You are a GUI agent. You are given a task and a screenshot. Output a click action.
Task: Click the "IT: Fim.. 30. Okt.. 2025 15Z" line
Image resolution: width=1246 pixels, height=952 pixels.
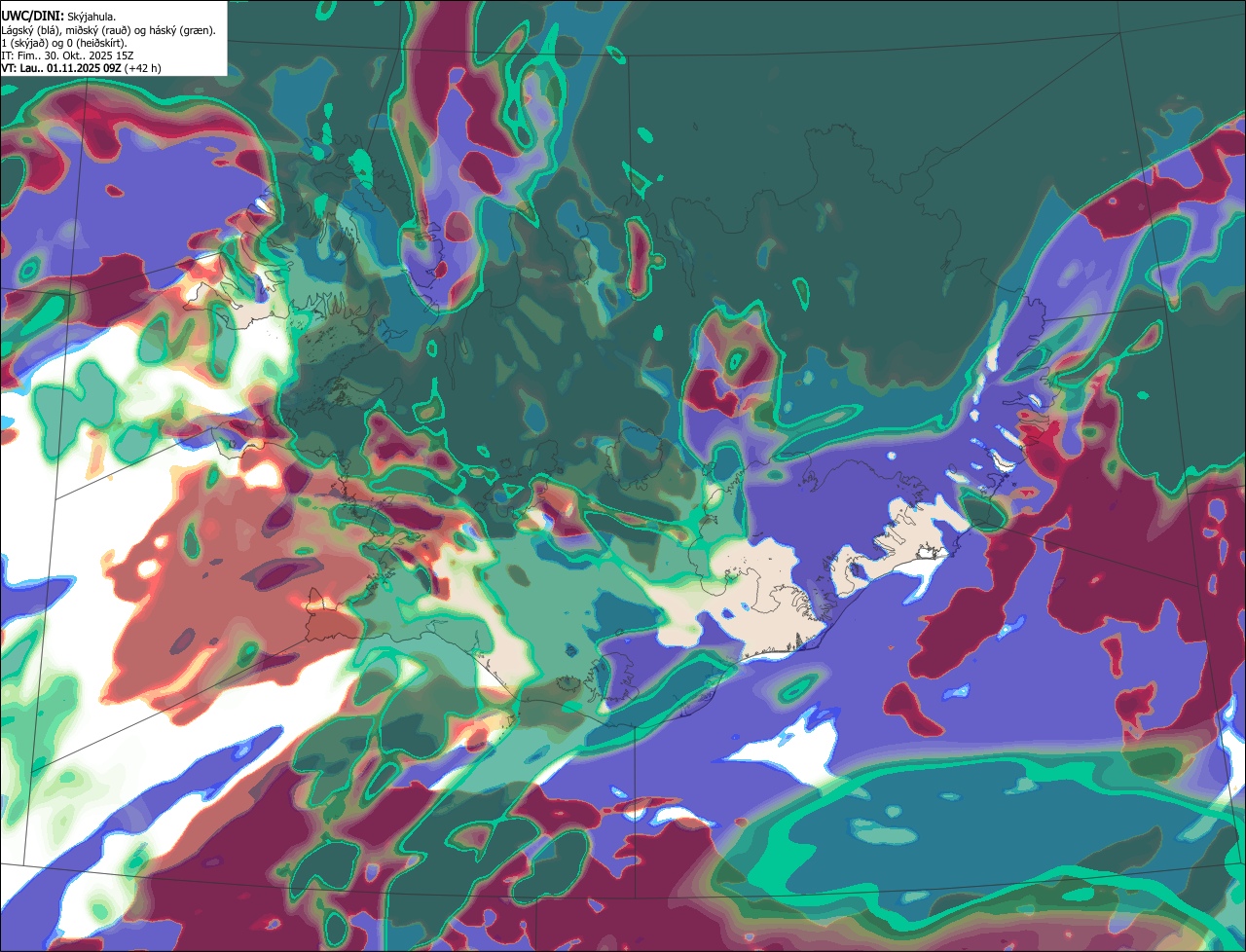click(x=68, y=55)
